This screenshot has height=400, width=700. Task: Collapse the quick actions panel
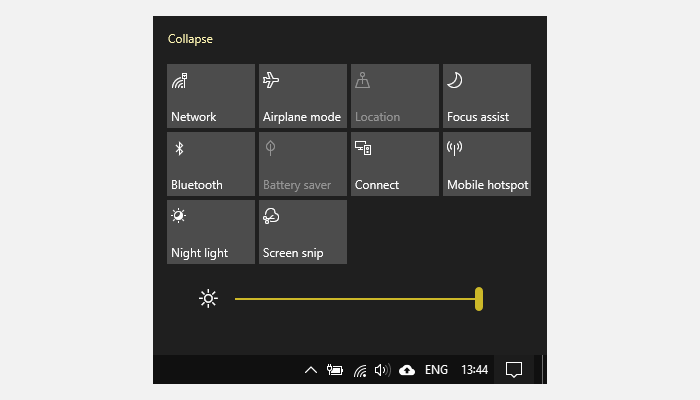tap(190, 39)
